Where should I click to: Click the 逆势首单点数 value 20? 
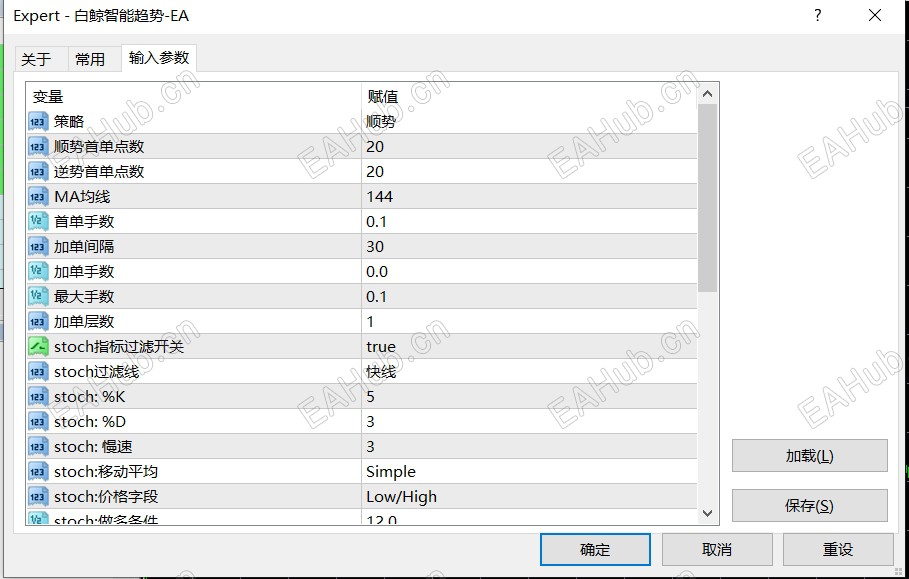pyautogui.click(x=375, y=172)
